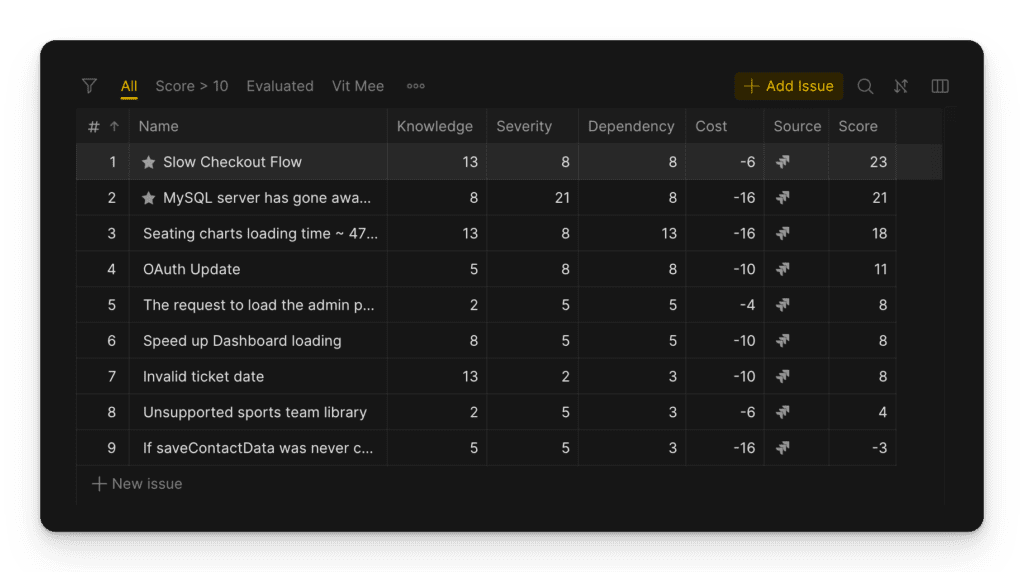Click source icon for Speed up Dashboard row

click(x=783, y=341)
